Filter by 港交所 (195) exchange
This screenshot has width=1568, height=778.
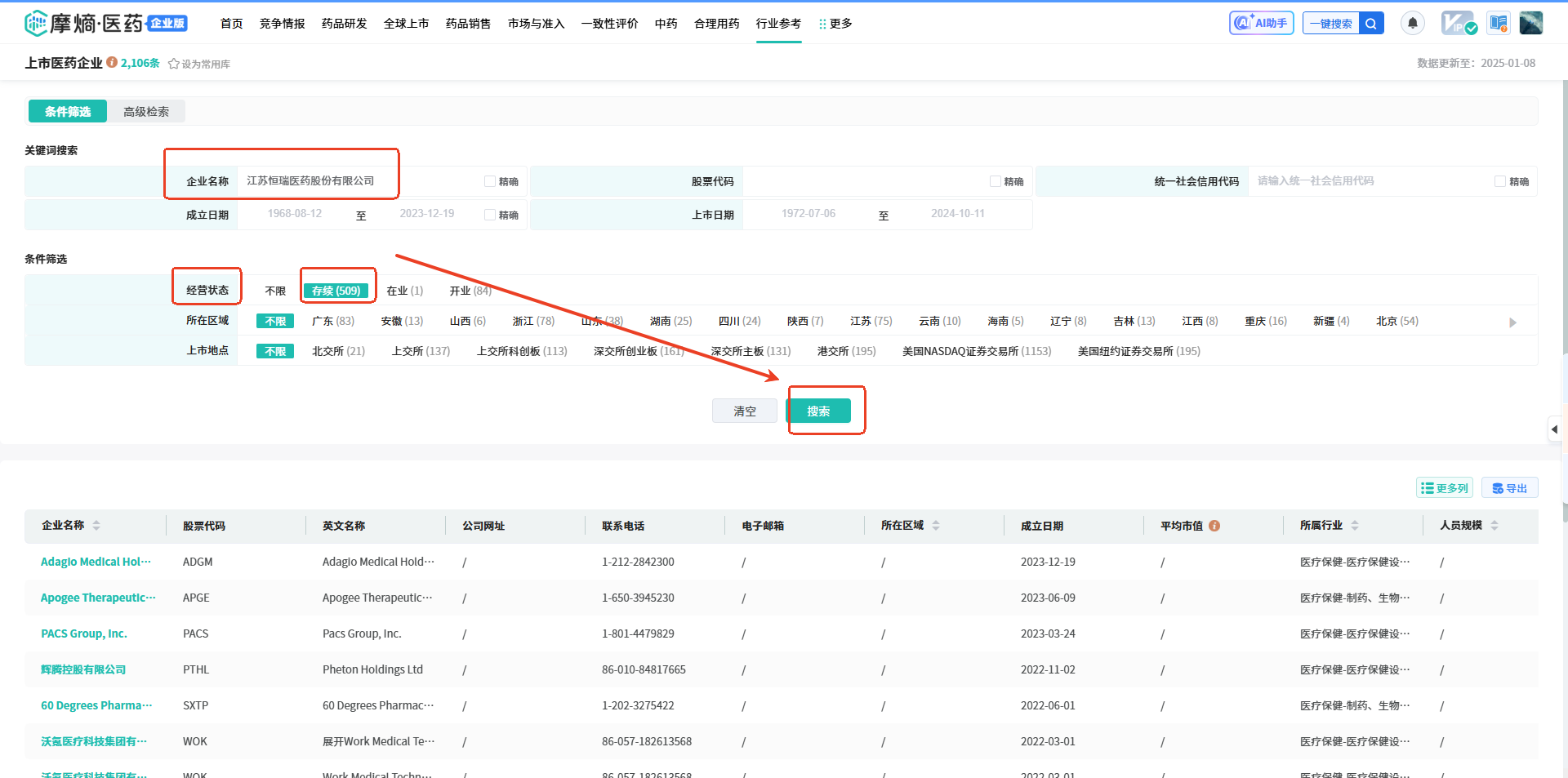point(846,351)
